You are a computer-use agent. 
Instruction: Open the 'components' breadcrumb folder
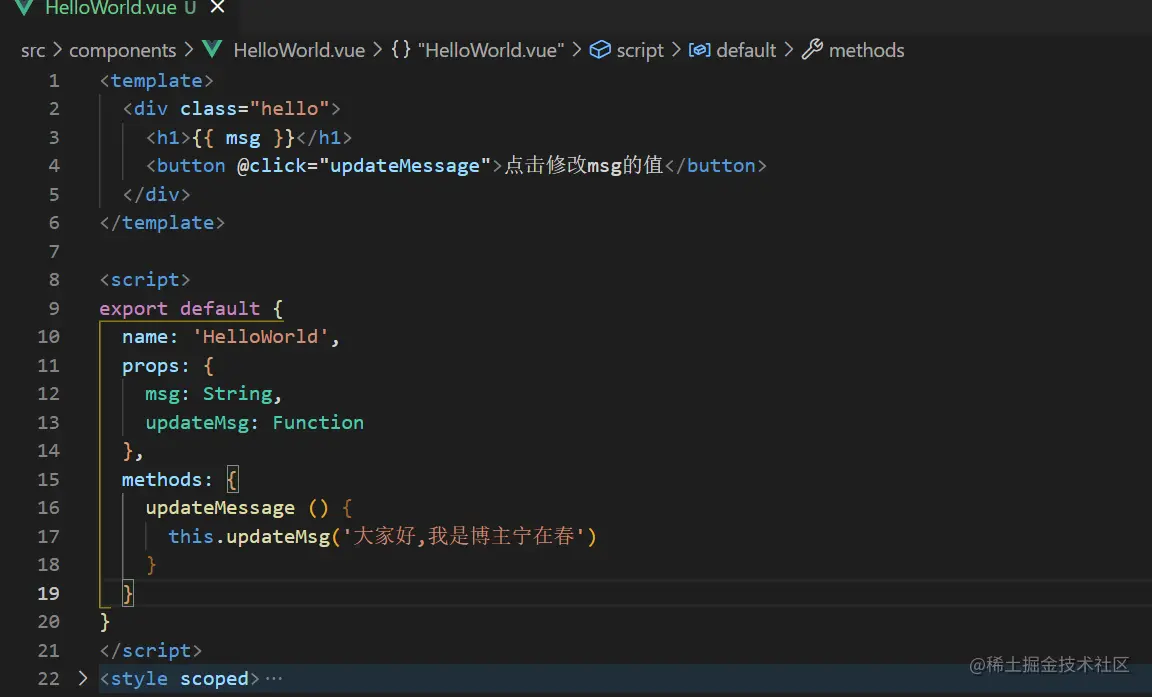123,50
